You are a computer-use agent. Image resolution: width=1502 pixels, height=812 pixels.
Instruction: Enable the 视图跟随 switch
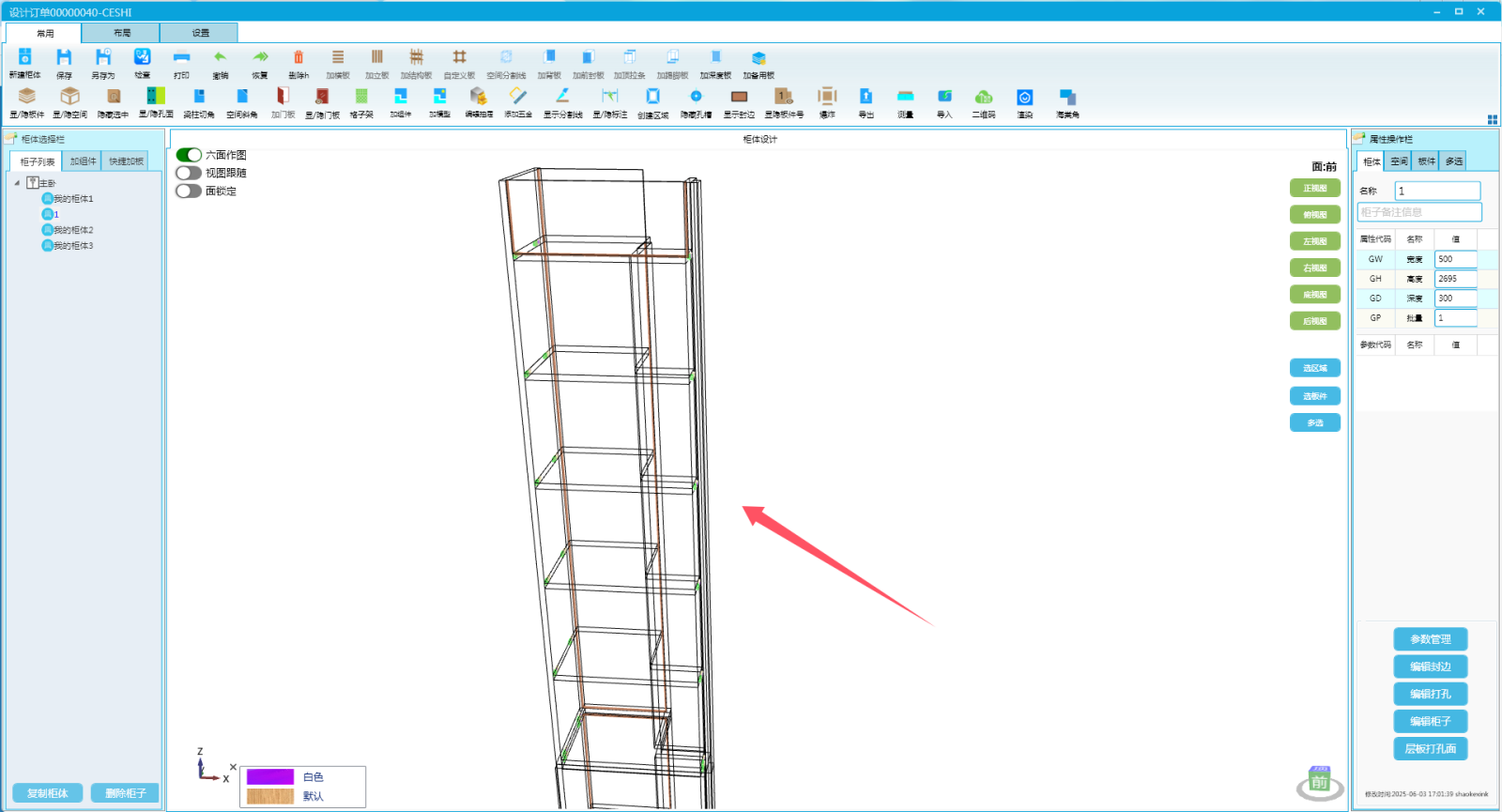[x=189, y=173]
